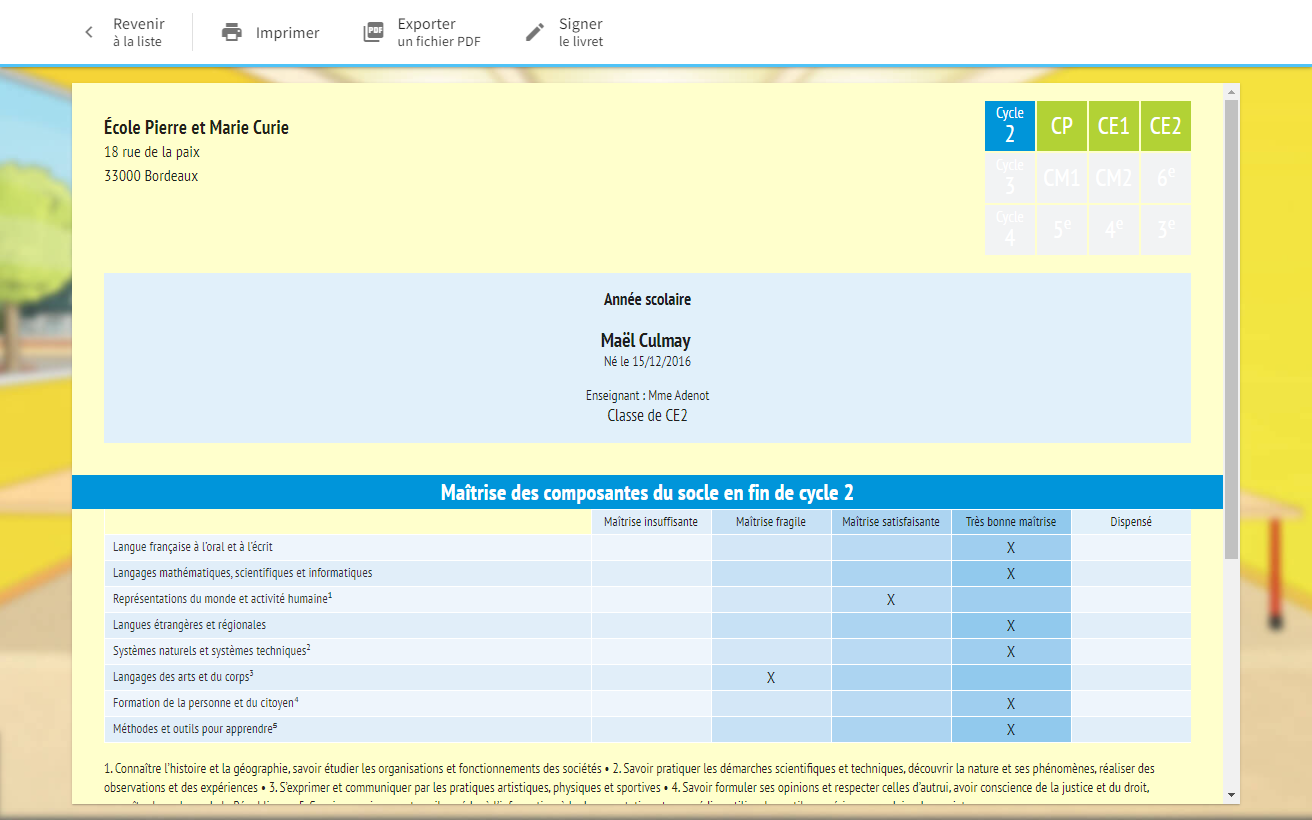
Task: Click the pen icon next to Signer
Action: point(534,31)
